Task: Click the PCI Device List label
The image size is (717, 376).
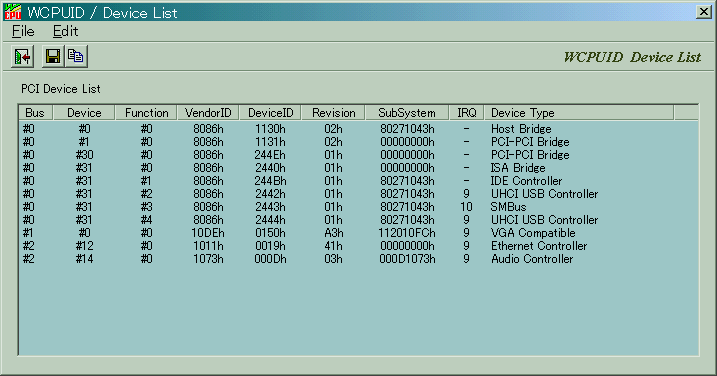Action: 61,89
